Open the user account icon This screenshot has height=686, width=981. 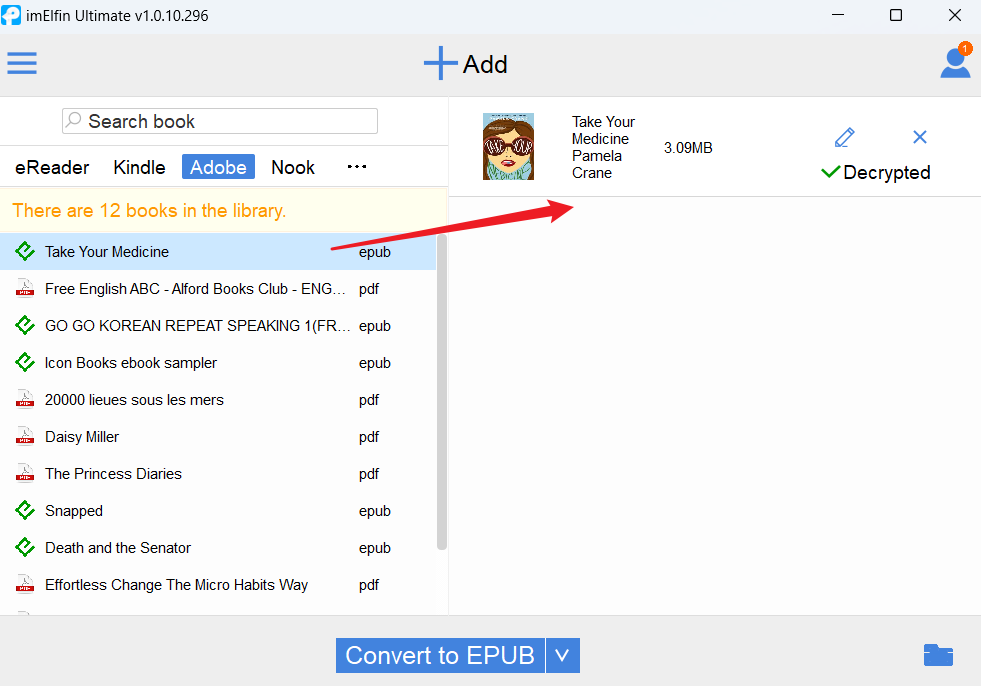point(955,62)
